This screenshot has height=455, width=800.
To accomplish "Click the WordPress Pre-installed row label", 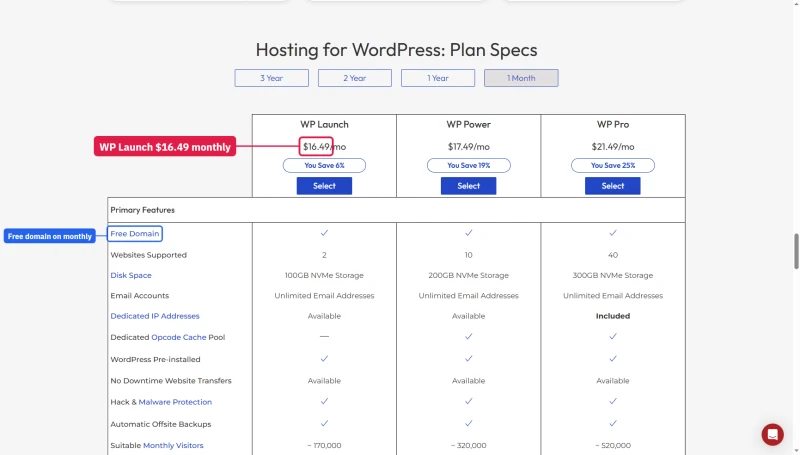I will click(x=155, y=359).
